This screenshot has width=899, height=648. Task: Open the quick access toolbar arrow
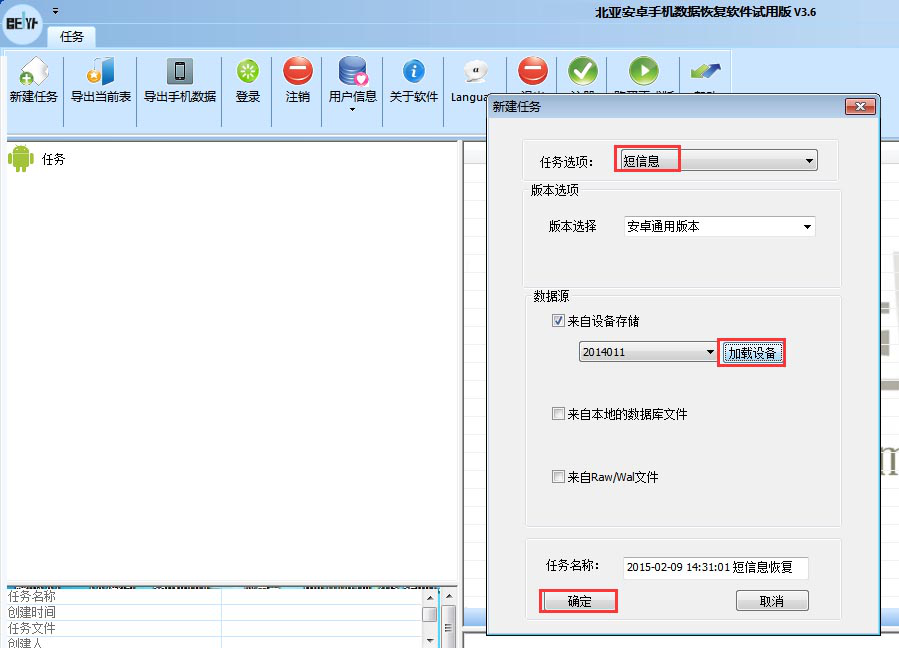56,11
